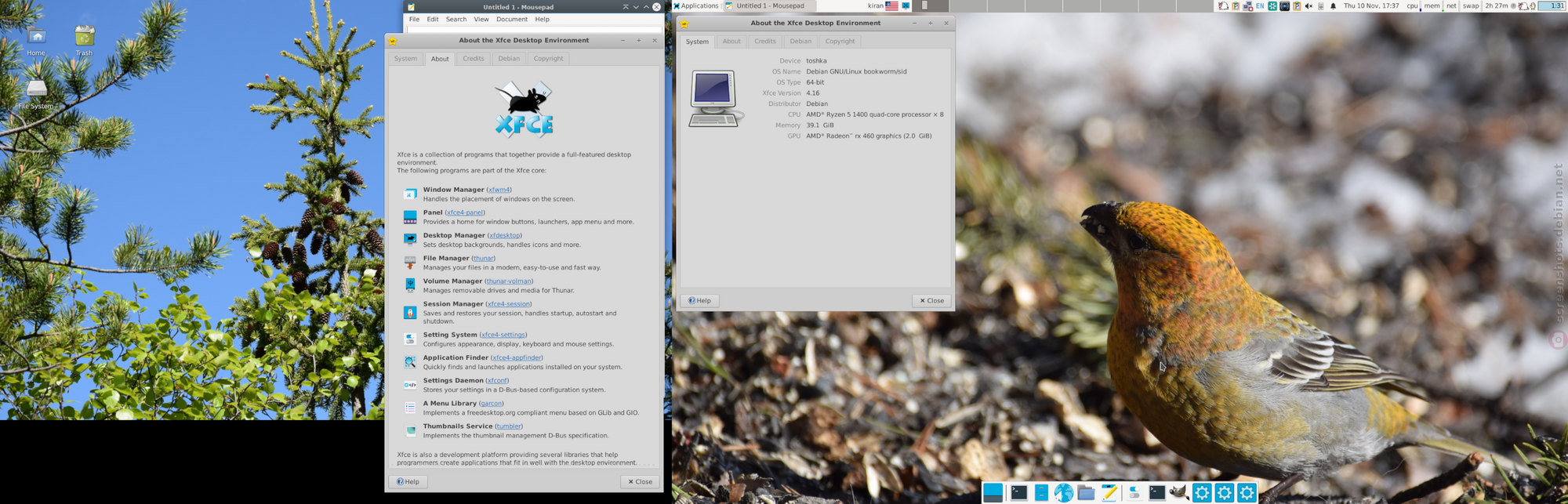Switch to the Credits tab in the left About dialog

click(x=474, y=59)
